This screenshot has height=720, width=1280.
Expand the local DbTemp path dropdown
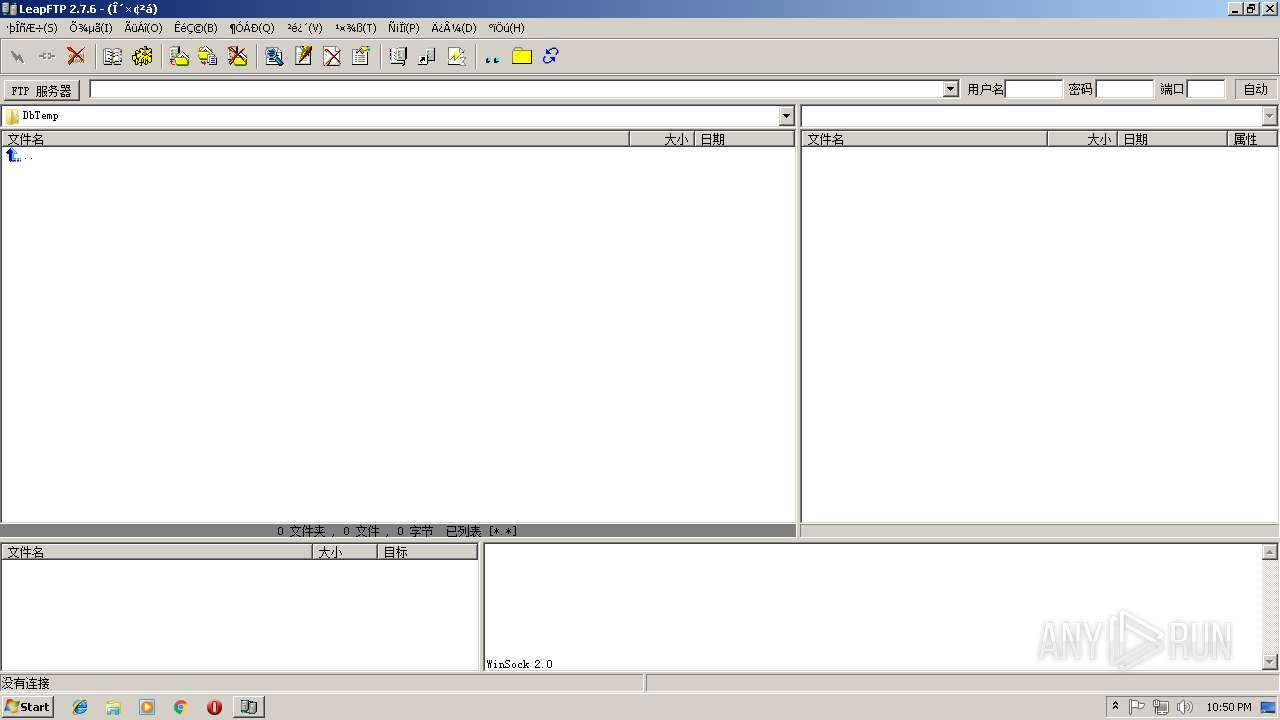[x=786, y=116]
